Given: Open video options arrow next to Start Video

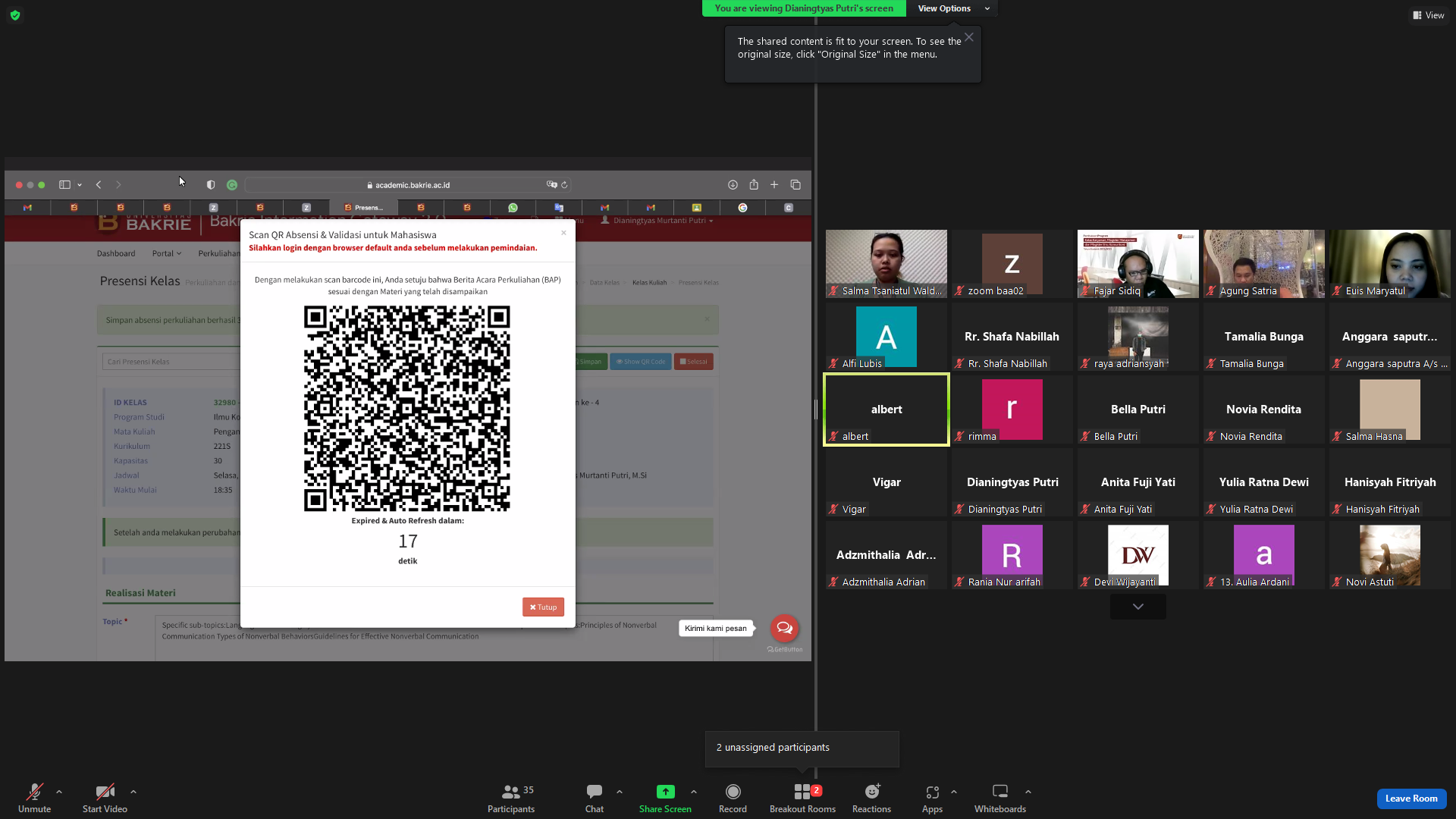Looking at the screenshot, I should 133,792.
